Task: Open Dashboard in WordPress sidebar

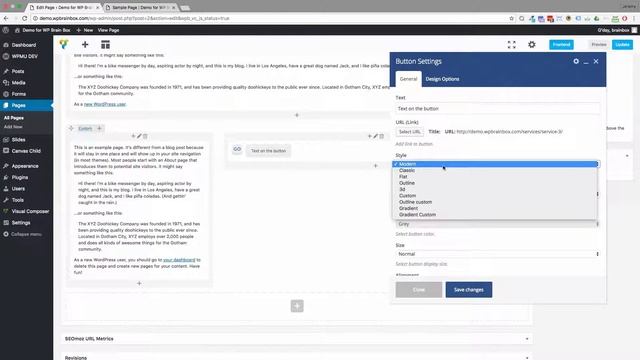Action: click(x=24, y=45)
